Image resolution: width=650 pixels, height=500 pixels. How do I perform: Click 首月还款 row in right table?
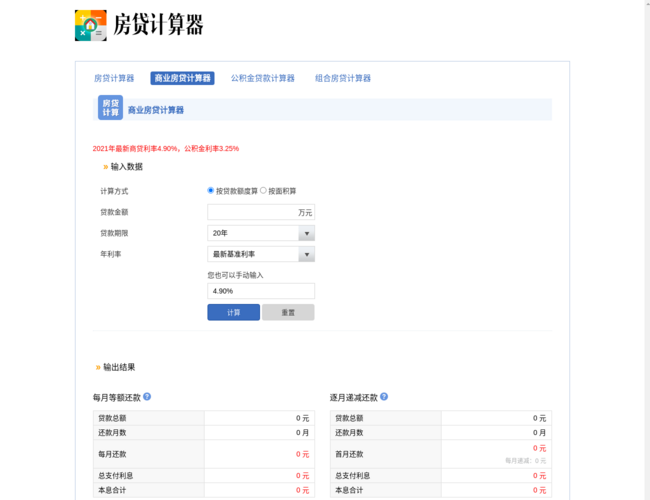[441, 454]
